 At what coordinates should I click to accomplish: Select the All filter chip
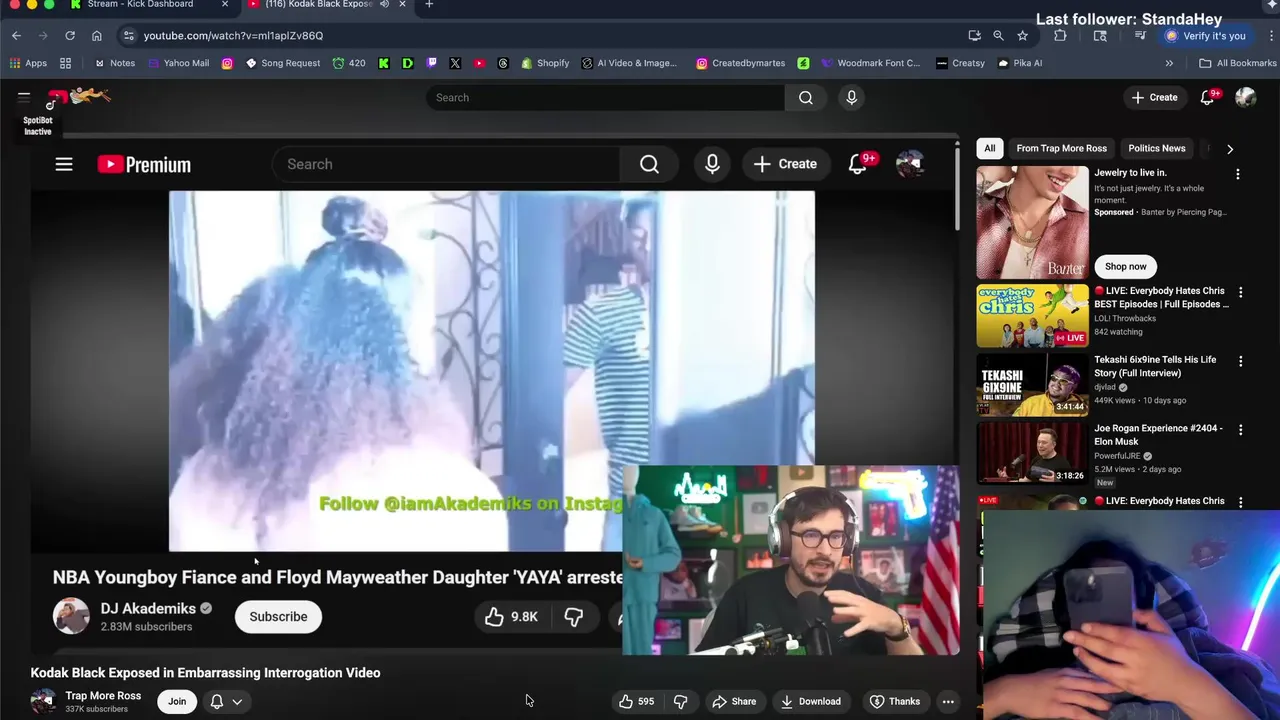[x=989, y=148]
